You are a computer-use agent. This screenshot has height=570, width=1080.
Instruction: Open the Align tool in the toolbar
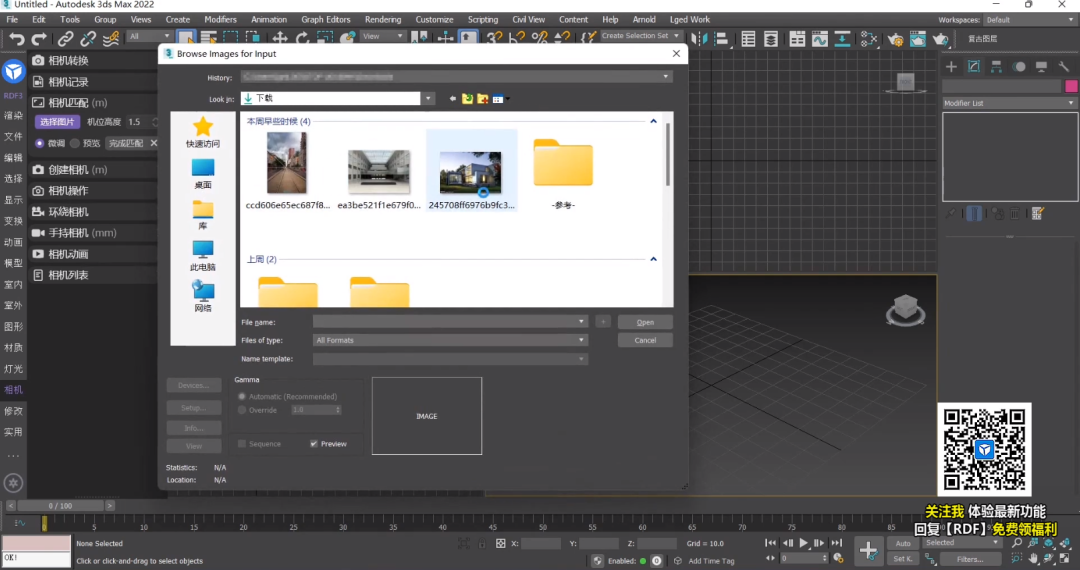[721, 39]
